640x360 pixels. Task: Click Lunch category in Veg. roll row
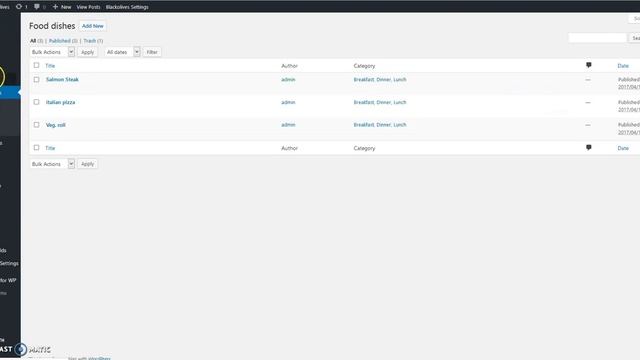400,125
